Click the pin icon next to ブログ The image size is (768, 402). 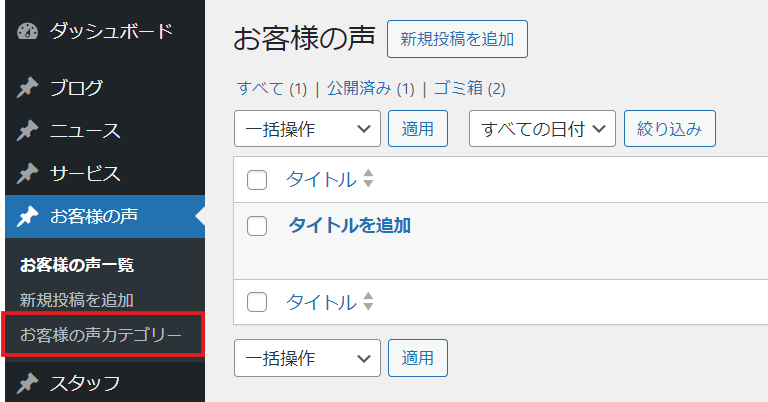pyautogui.click(x=27, y=88)
